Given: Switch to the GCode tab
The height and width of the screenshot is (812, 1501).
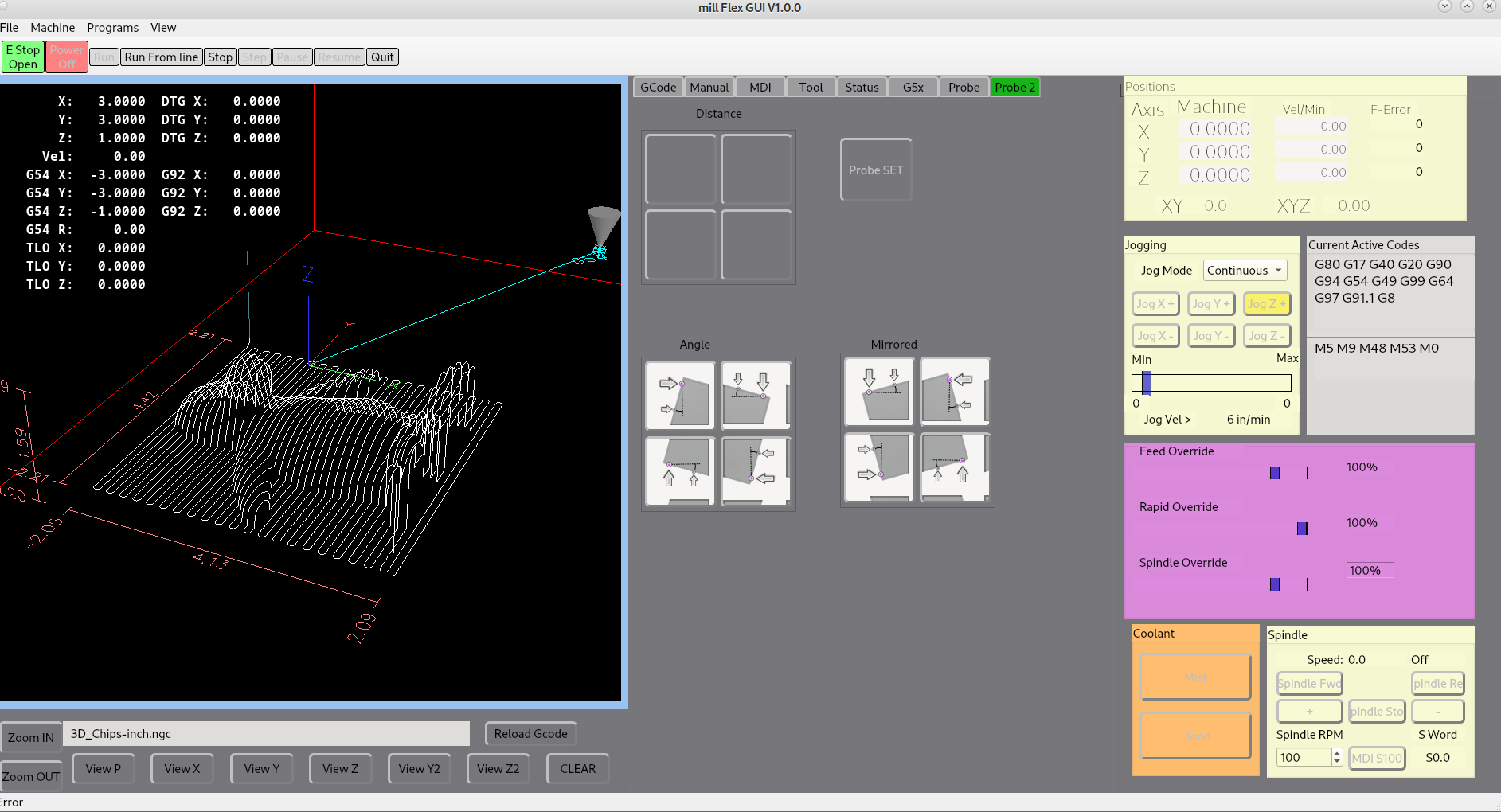Looking at the screenshot, I should [659, 88].
